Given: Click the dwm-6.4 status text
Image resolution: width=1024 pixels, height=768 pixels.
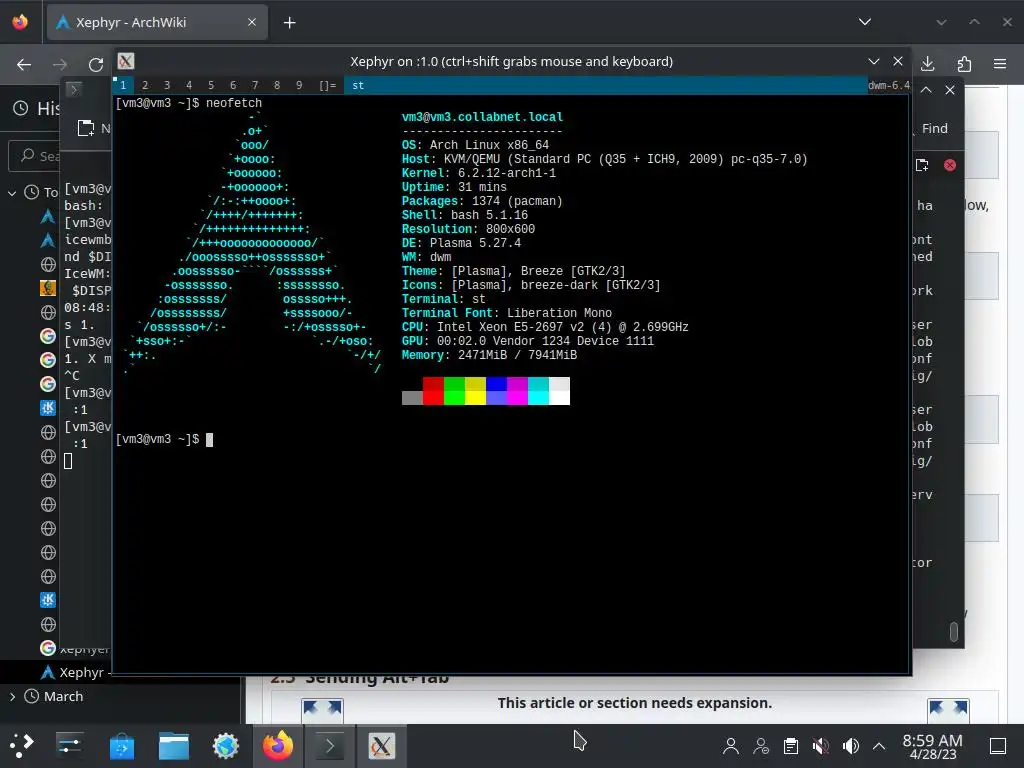Looking at the screenshot, I should (889, 85).
